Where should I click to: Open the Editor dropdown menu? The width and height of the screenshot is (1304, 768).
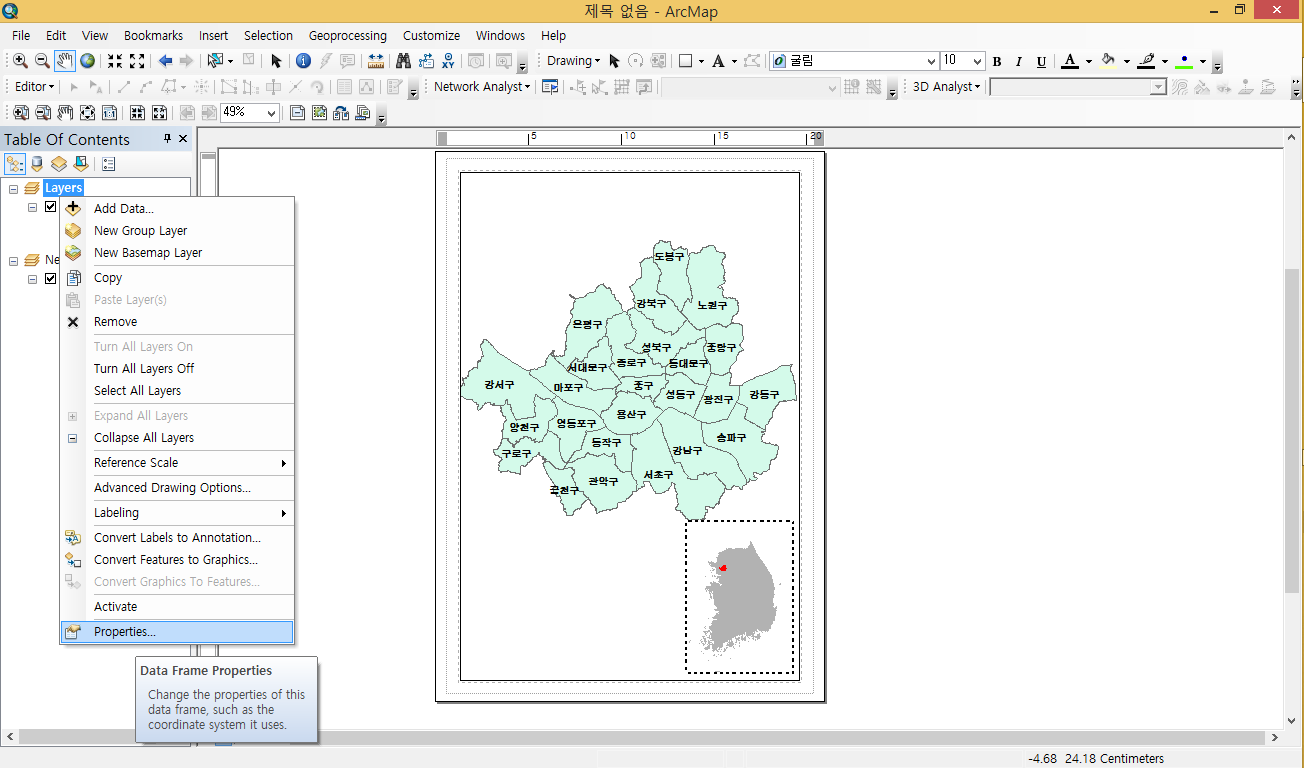point(34,87)
